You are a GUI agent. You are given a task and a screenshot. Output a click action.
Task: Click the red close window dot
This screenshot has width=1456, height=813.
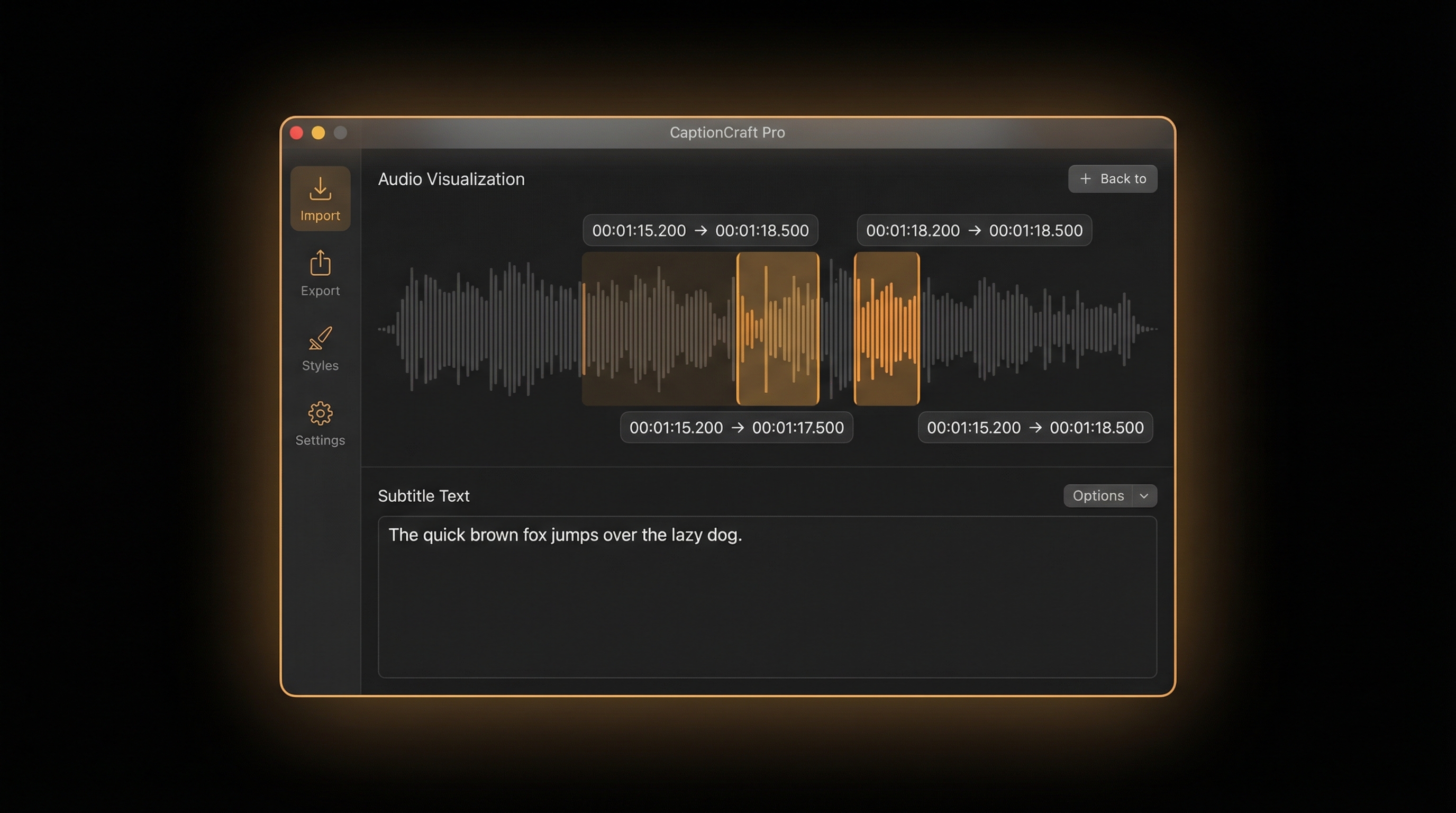click(296, 132)
